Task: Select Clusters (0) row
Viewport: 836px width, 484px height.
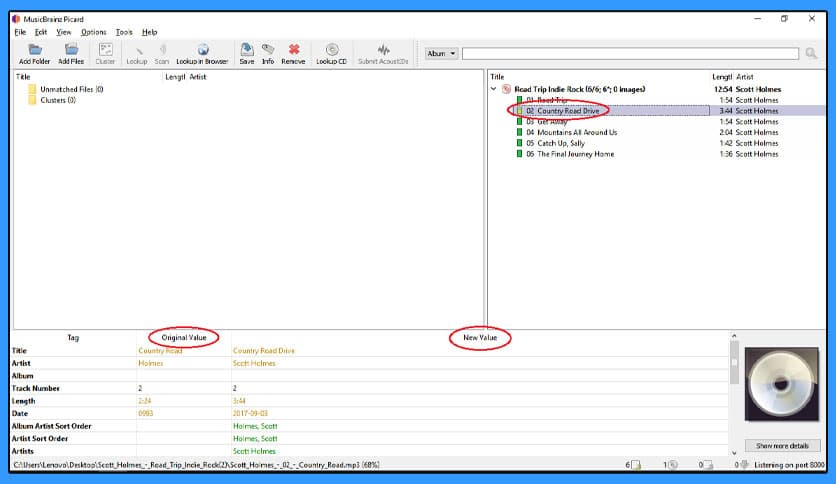Action: (58, 100)
